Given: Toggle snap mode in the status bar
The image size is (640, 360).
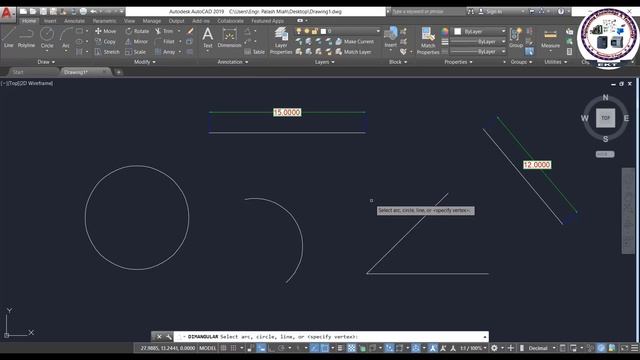Looking at the screenshot, I should (x=233, y=348).
